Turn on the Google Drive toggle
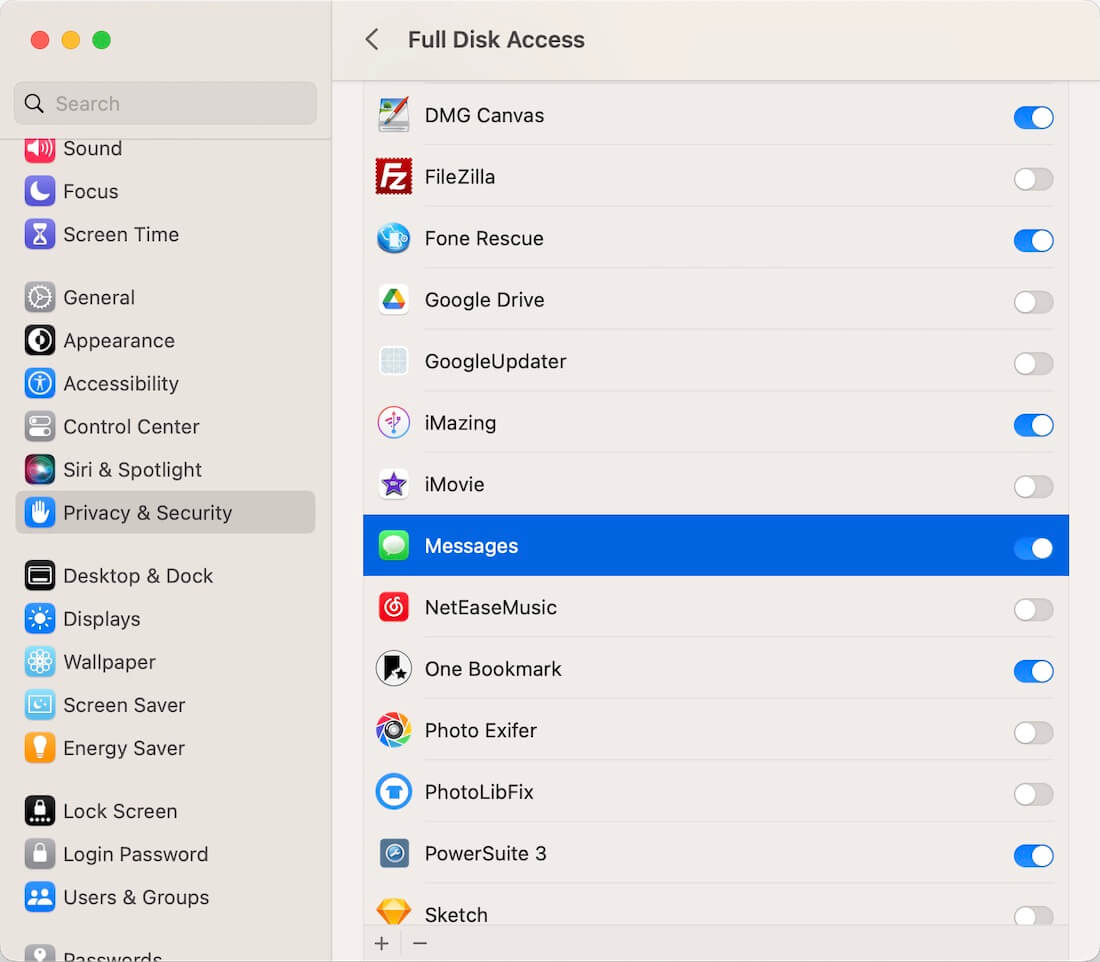Image resolution: width=1100 pixels, height=962 pixels. 1033,302
